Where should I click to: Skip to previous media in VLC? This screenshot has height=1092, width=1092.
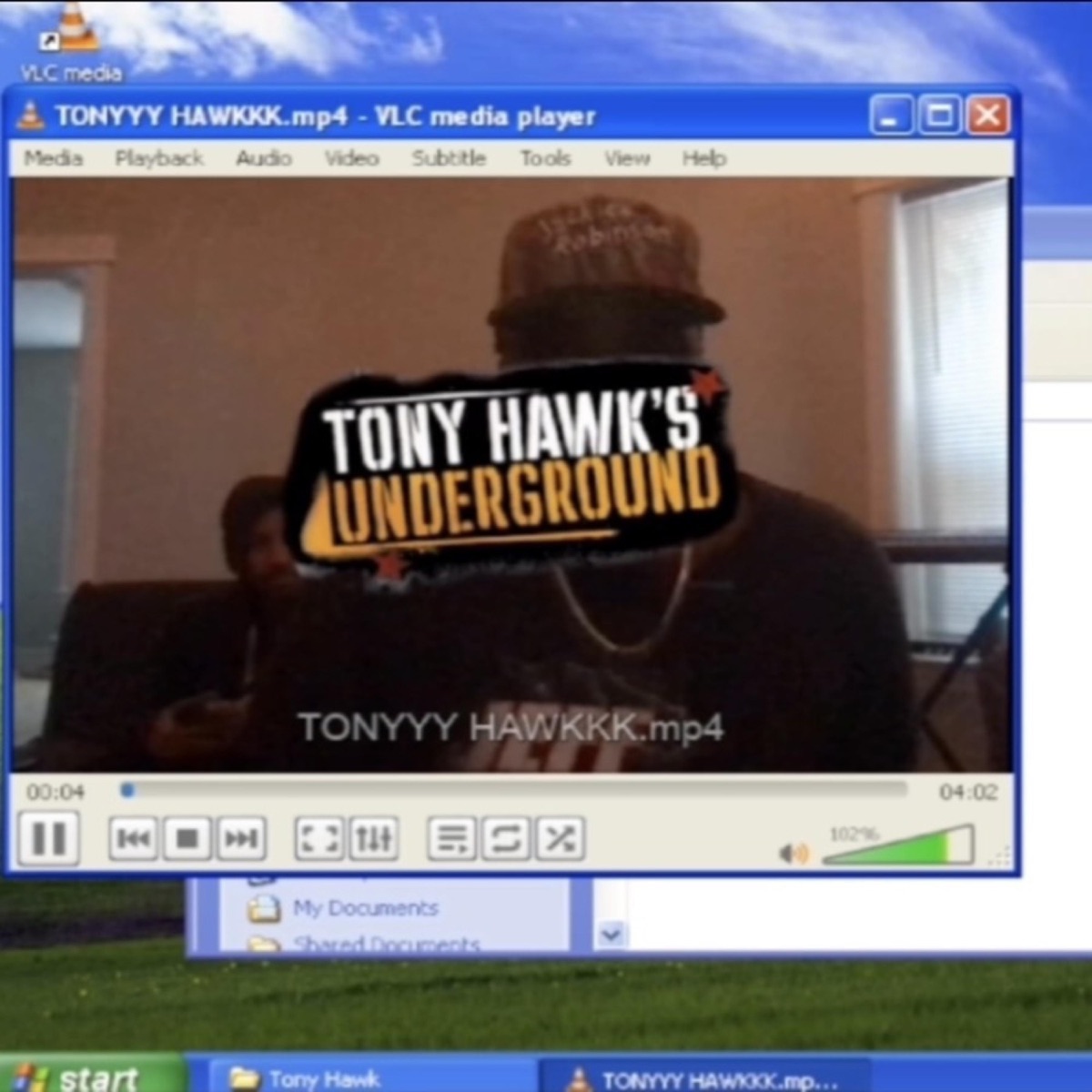tap(134, 838)
